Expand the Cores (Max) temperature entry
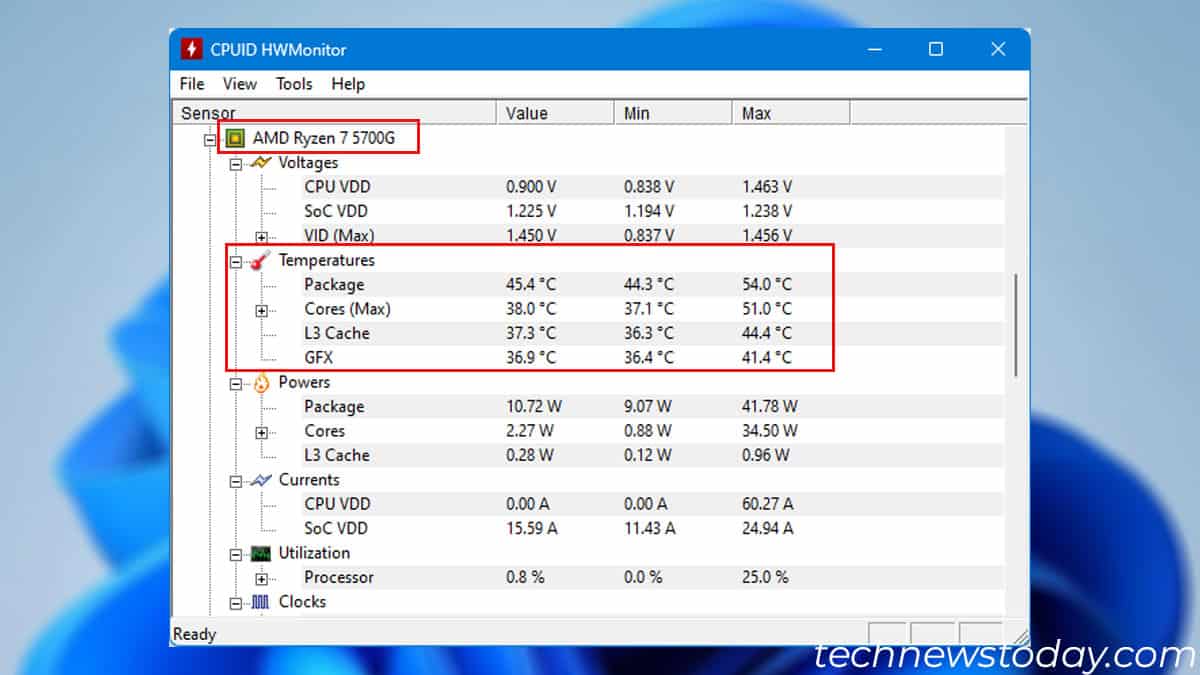 [262, 309]
